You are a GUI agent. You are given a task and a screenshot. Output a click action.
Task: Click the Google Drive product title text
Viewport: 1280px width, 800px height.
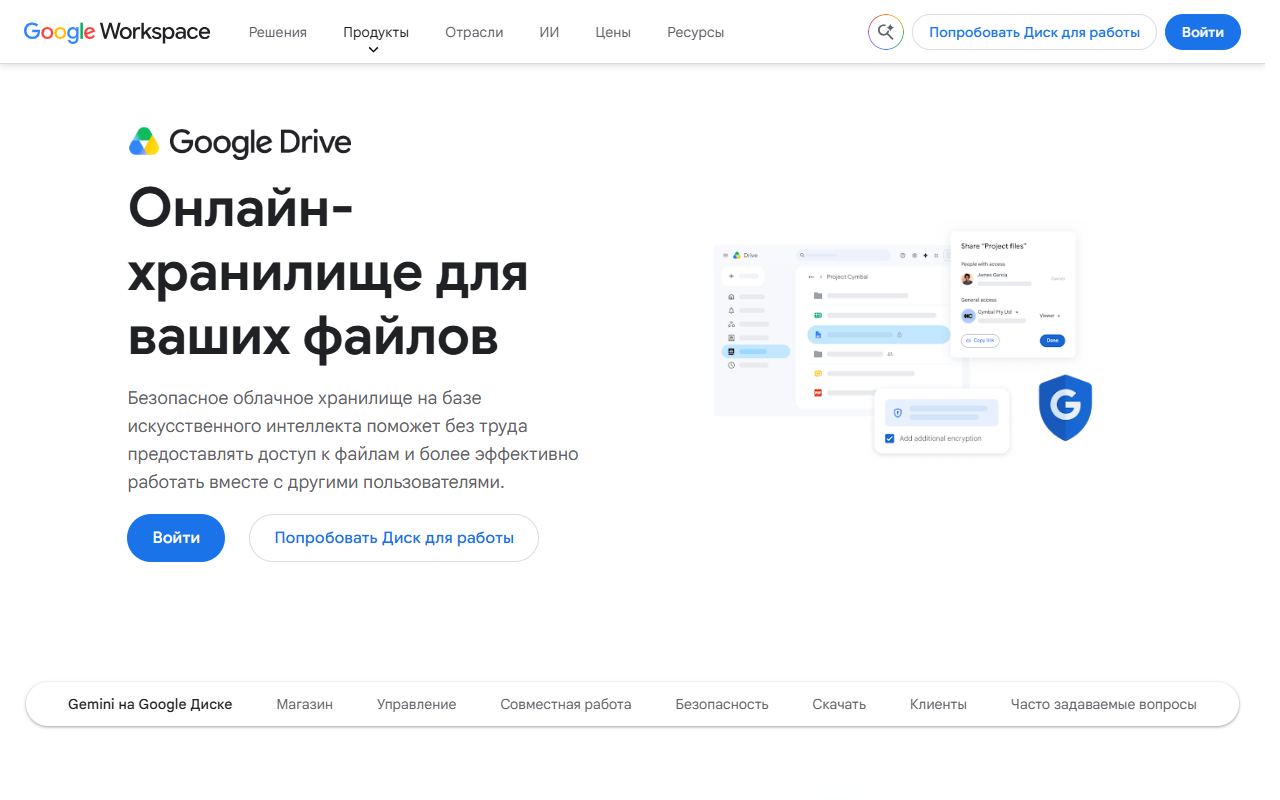click(260, 142)
